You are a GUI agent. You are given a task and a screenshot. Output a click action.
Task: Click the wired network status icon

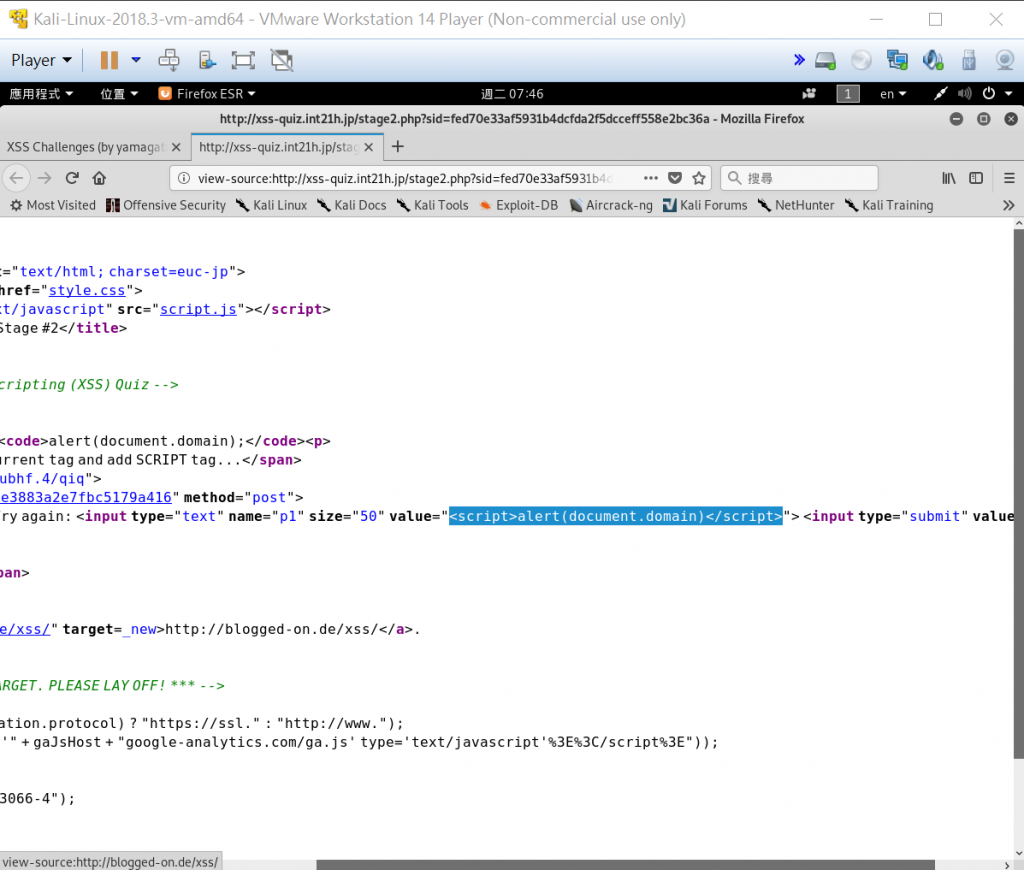tap(940, 93)
